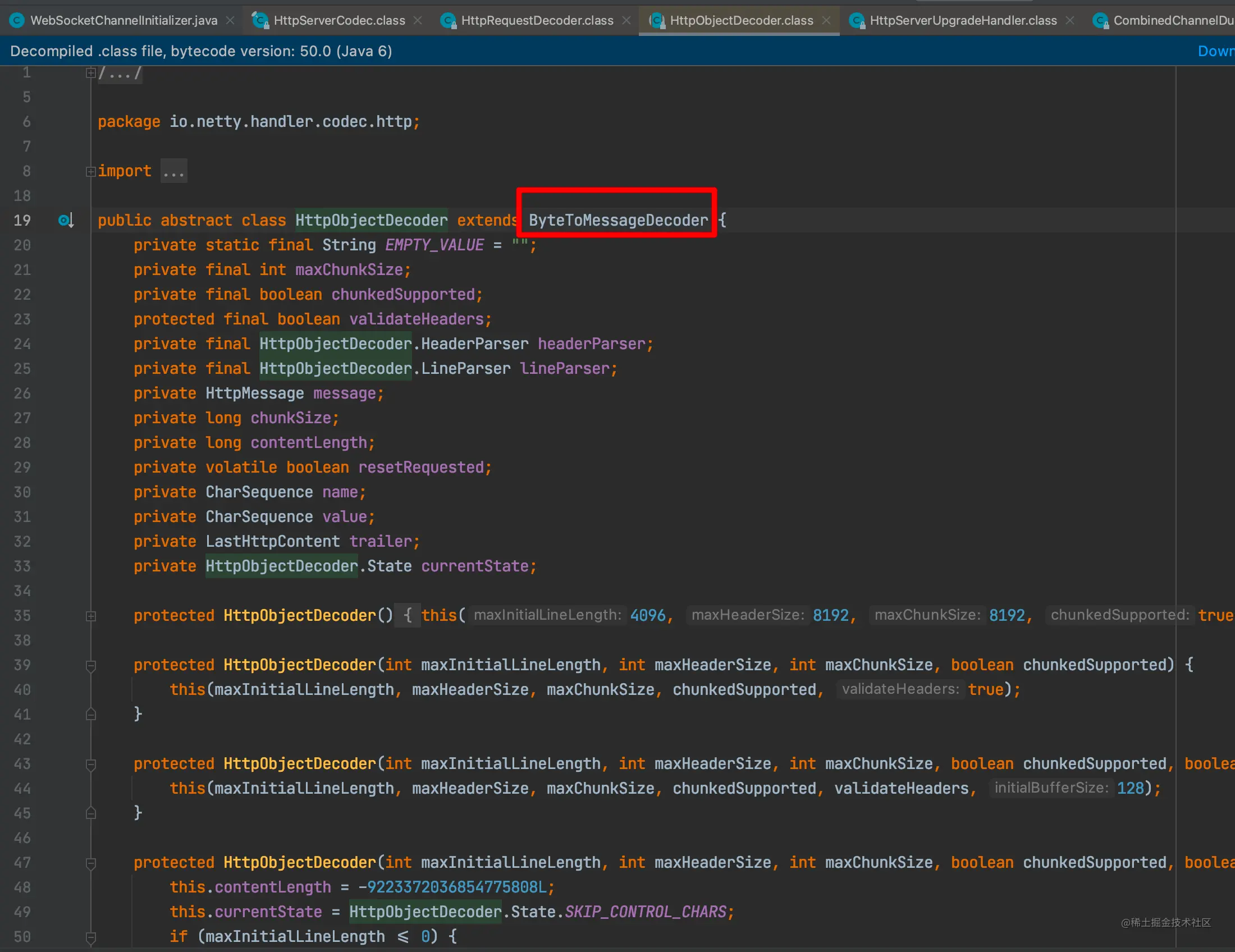This screenshot has height=952, width=1235.
Task: Click the EMPTY_VALUE constant
Action: click(434, 245)
